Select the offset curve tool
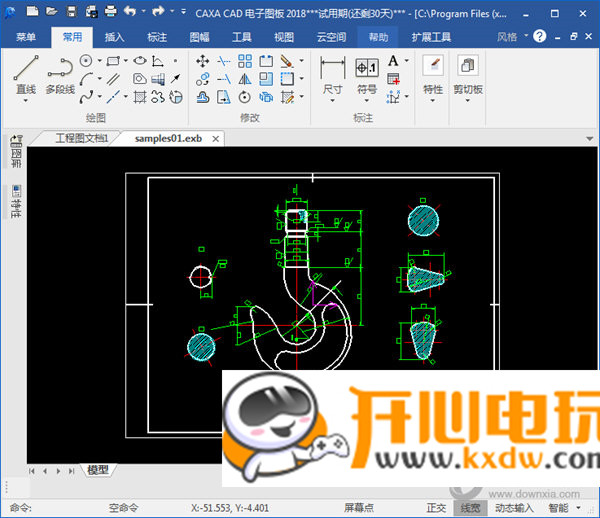 (202, 97)
